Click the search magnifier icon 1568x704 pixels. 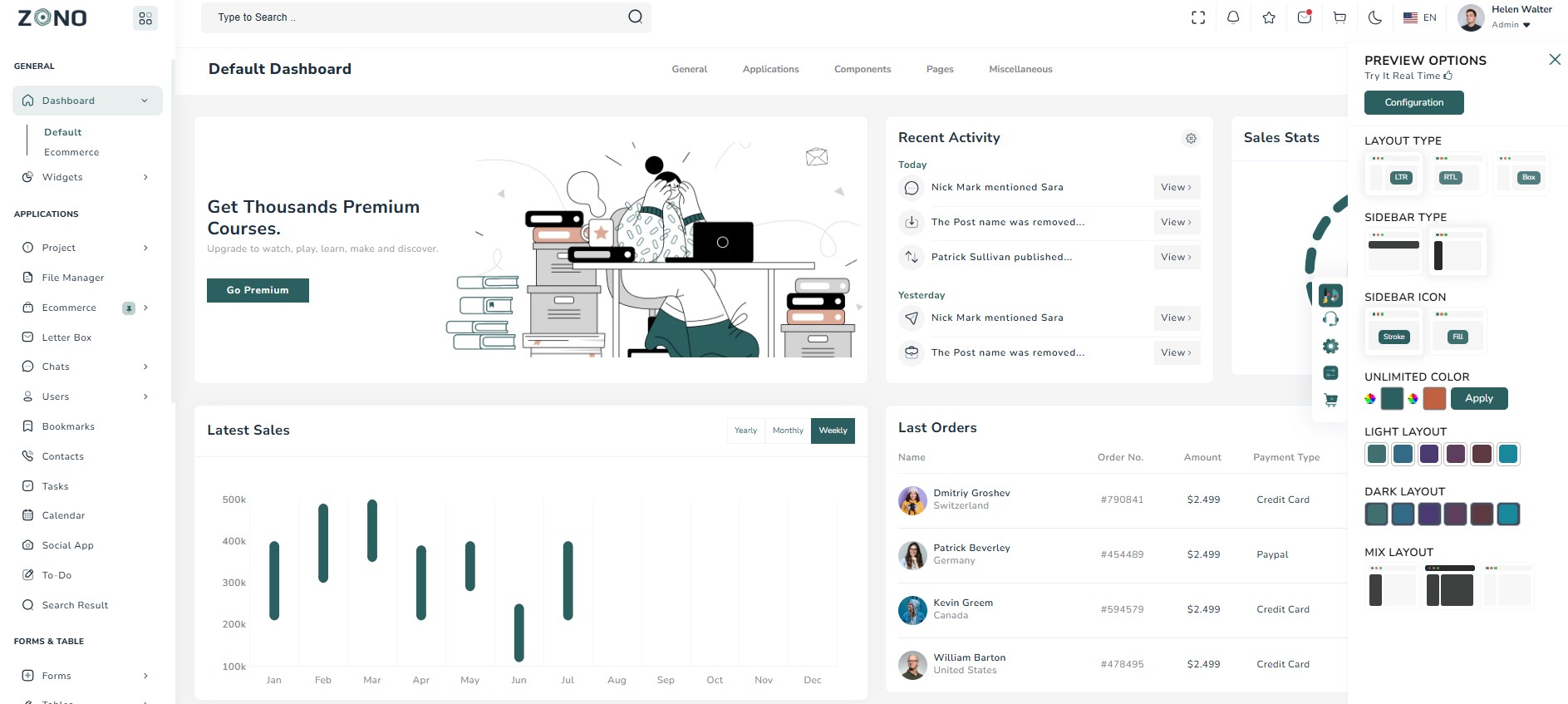click(x=635, y=17)
